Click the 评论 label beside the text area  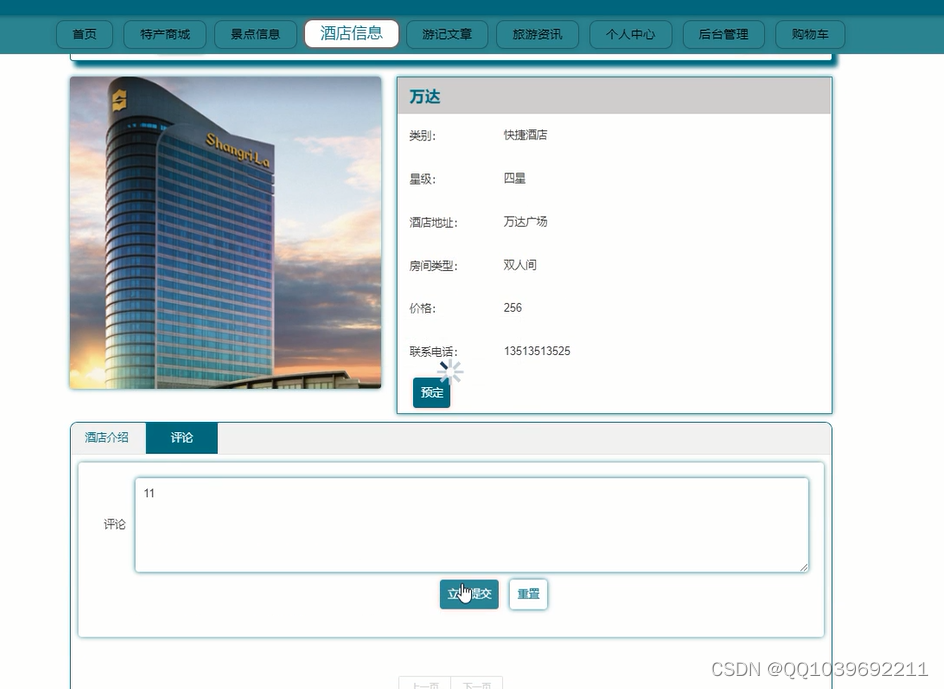[x=114, y=525]
